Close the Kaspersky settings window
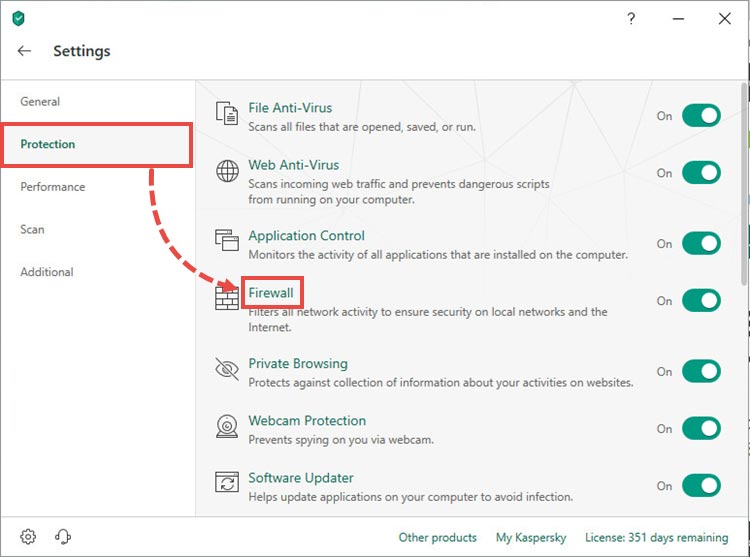The image size is (750, 557). (x=725, y=19)
